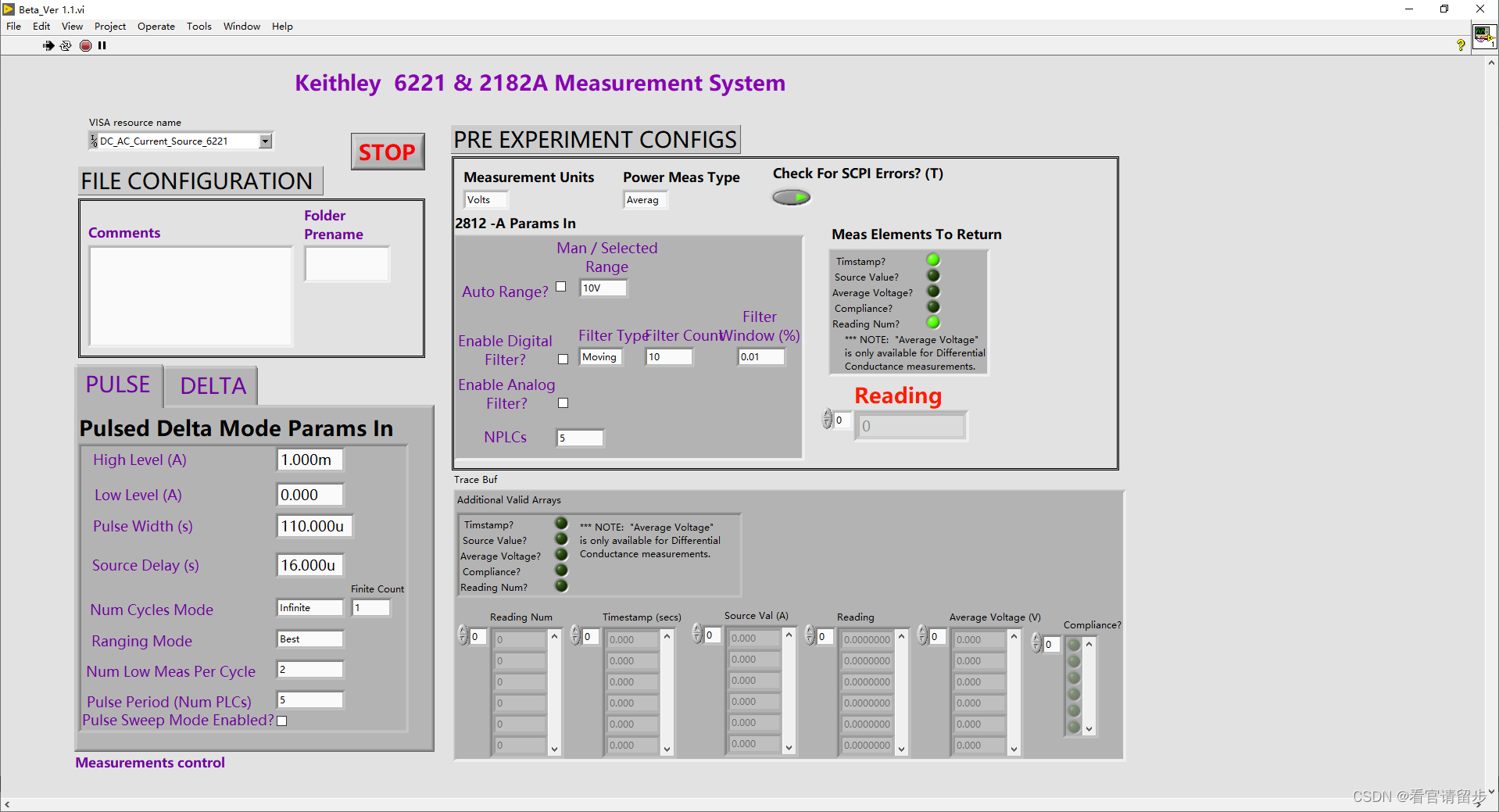Toggle Compliance? LED in Meas Elements
Screen dimensions: 1499x812
pos(933,306)
